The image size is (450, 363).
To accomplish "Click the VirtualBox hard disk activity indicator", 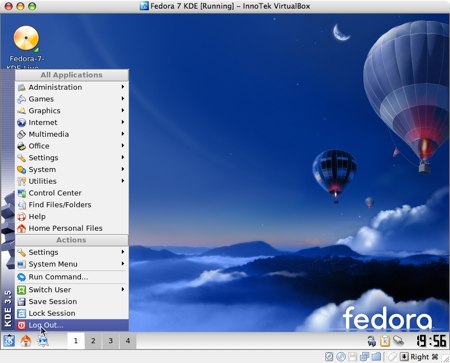I will pos(329,357).
